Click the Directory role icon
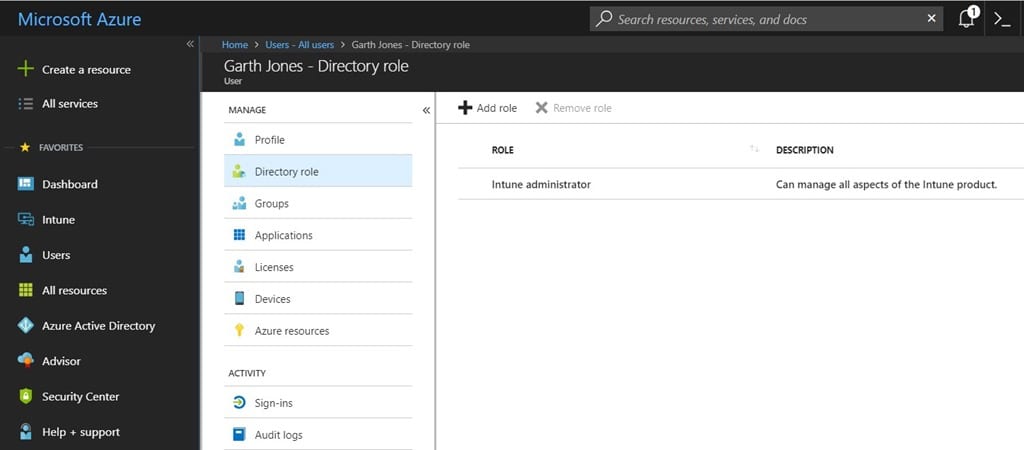This screenshot has width=1024, height=450. coord(239,172)
